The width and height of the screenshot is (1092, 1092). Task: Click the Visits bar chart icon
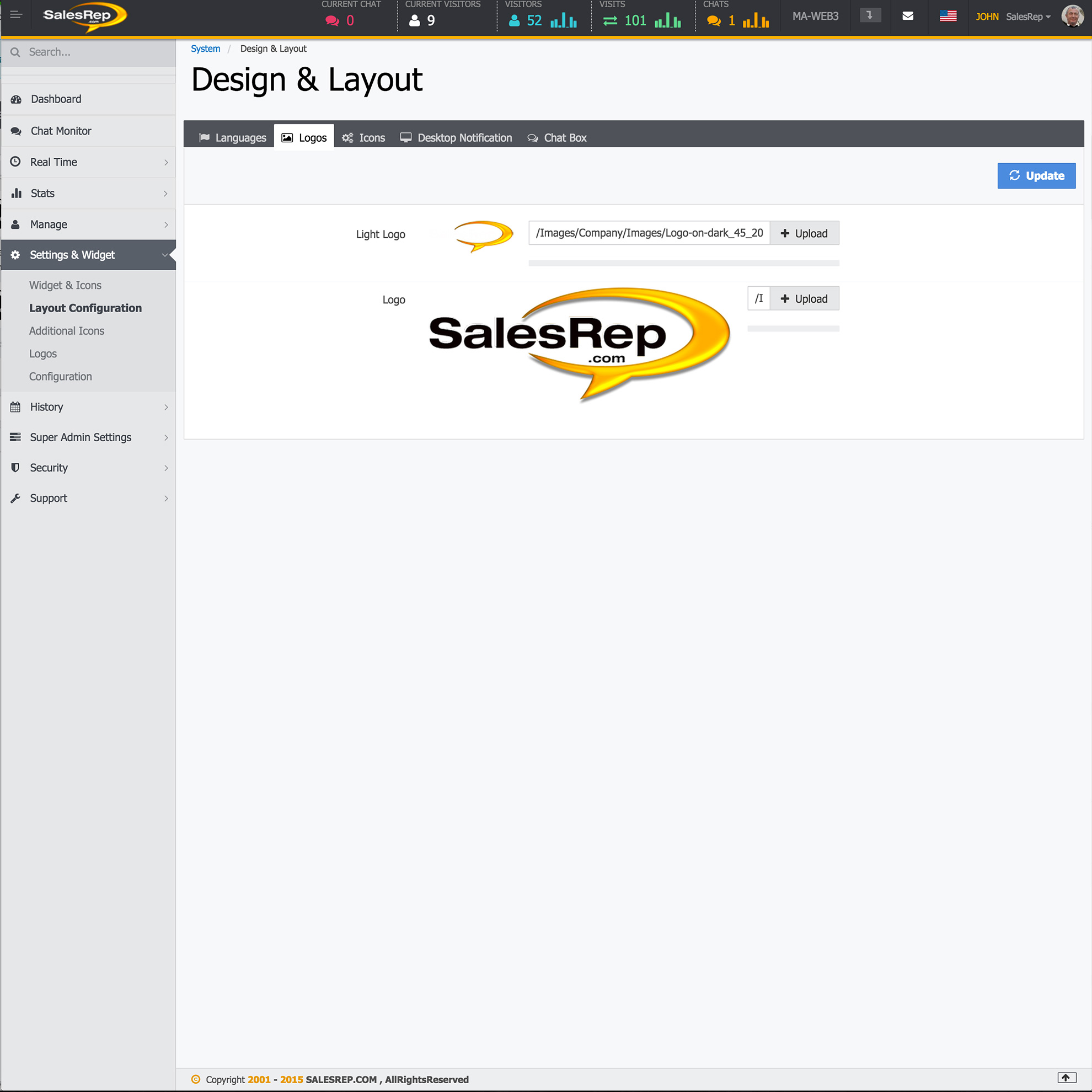(667, 21)
